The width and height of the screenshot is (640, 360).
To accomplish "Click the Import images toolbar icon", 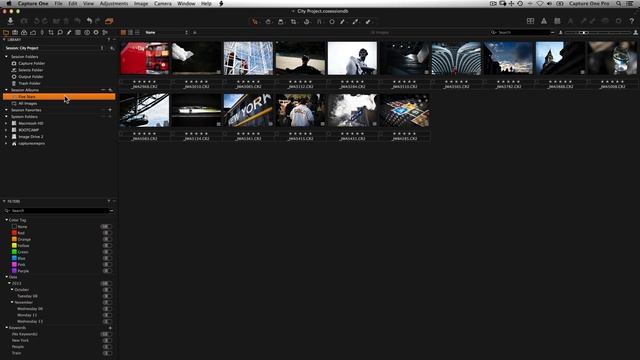I will pyautogui.click(x=10, y=21).
